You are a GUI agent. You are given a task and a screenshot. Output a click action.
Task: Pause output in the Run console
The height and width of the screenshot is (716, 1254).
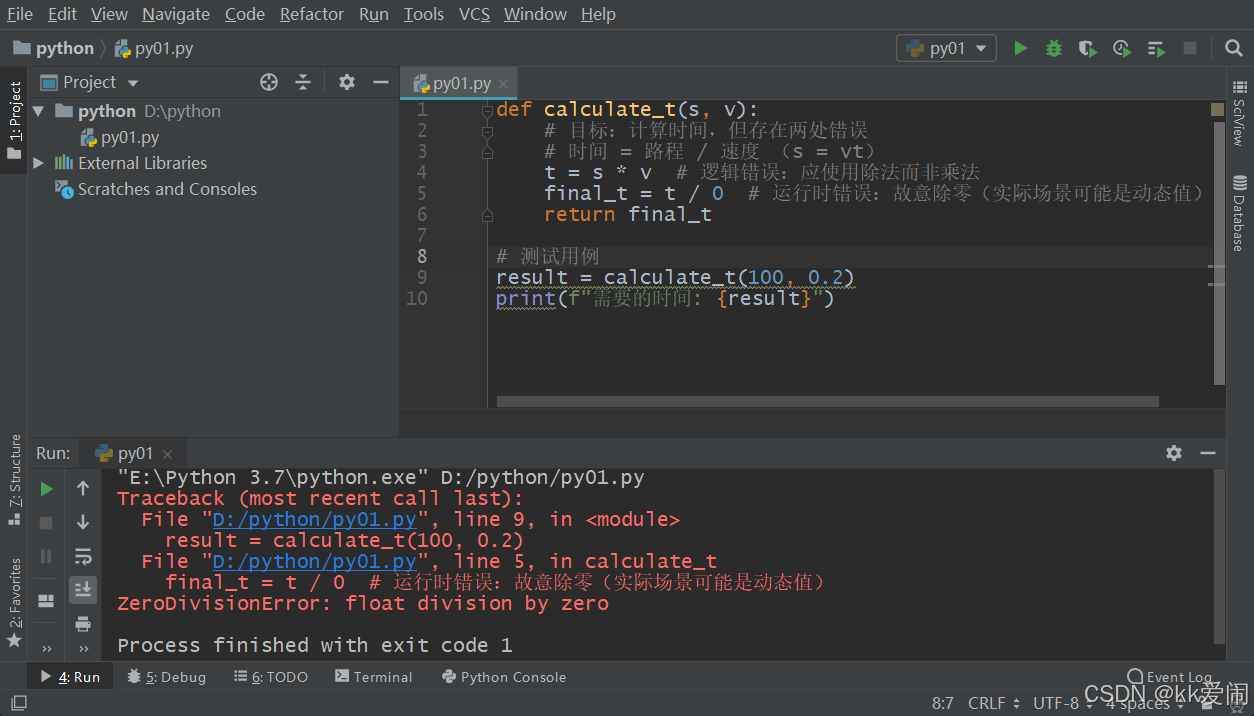45,556
